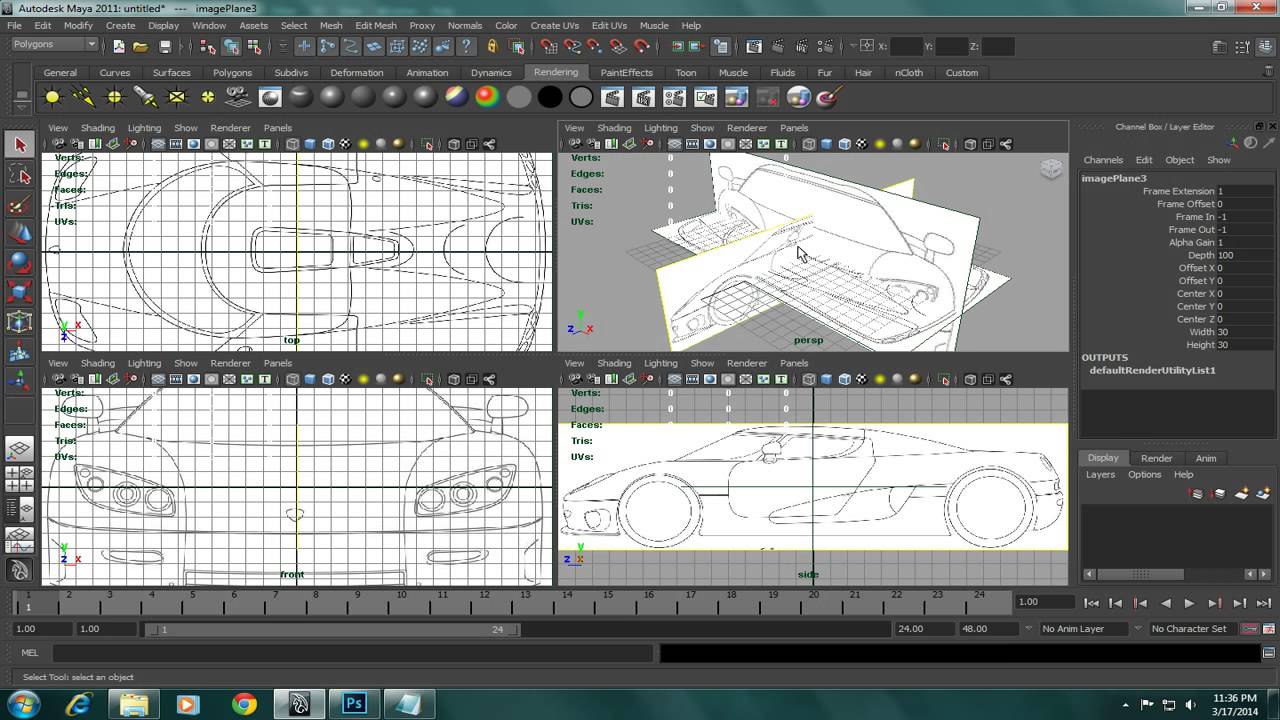Open Shading menu in top viewport

[98, 128]
